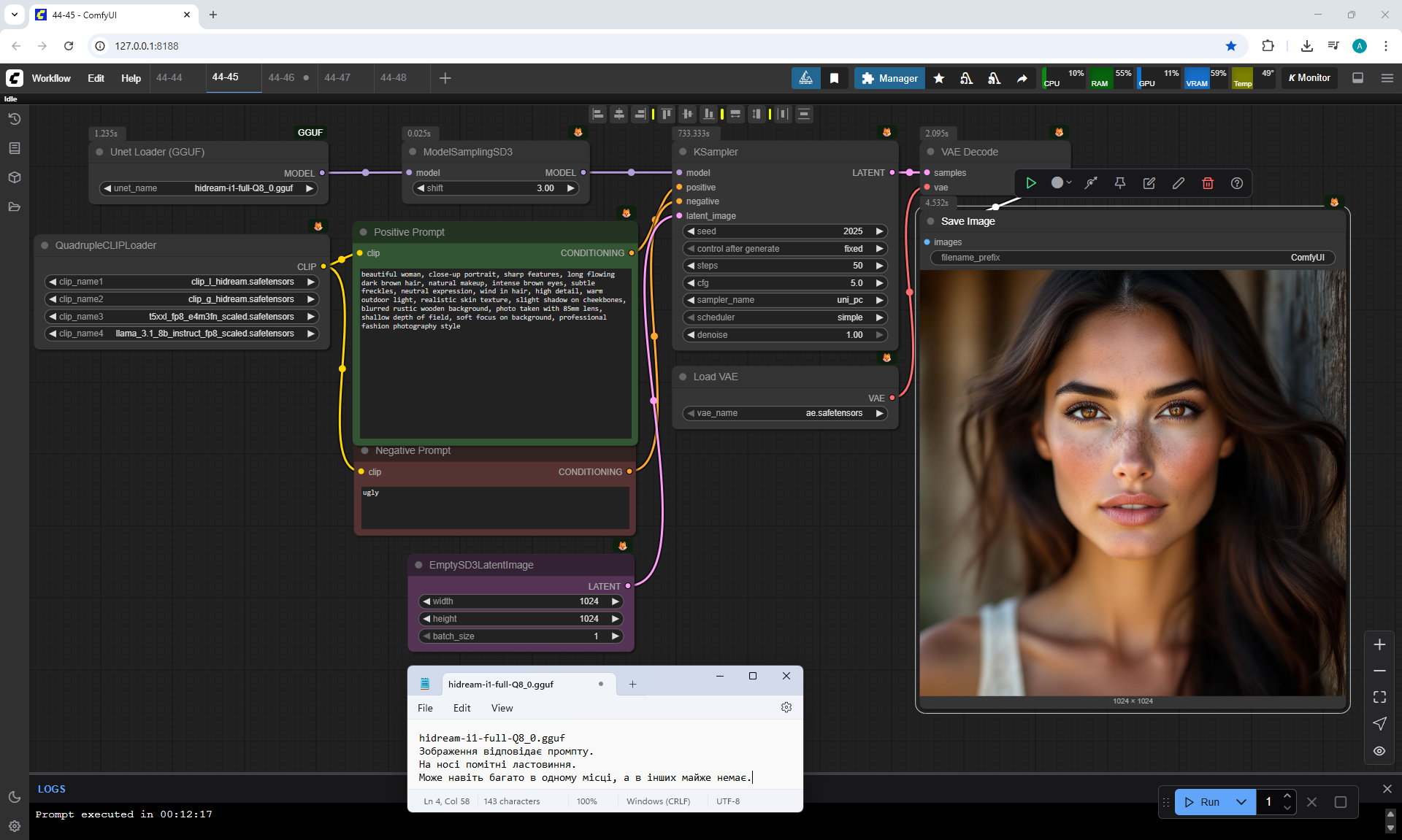Pin the selected Save Image node
The image size is (1402, 840).
coord(1119,183)
